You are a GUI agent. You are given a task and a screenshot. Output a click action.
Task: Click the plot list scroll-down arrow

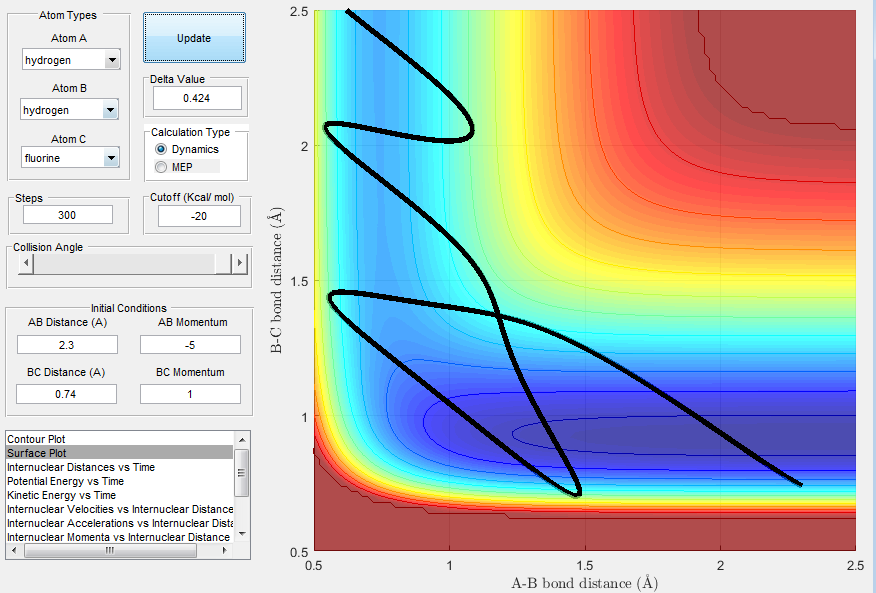point(242,534)
